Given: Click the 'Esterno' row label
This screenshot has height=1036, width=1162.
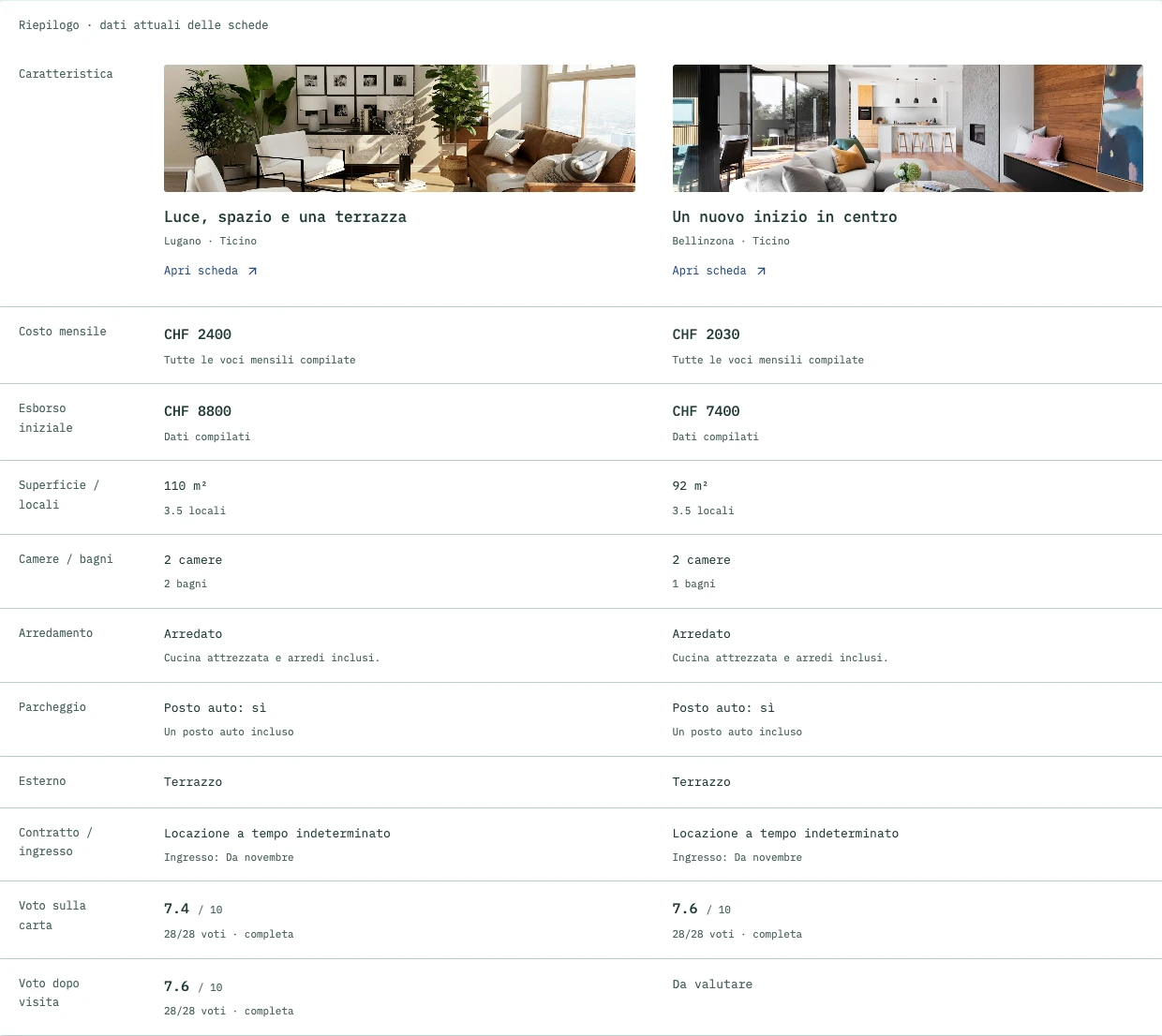Looking at the screenshot, I should 42,781.
